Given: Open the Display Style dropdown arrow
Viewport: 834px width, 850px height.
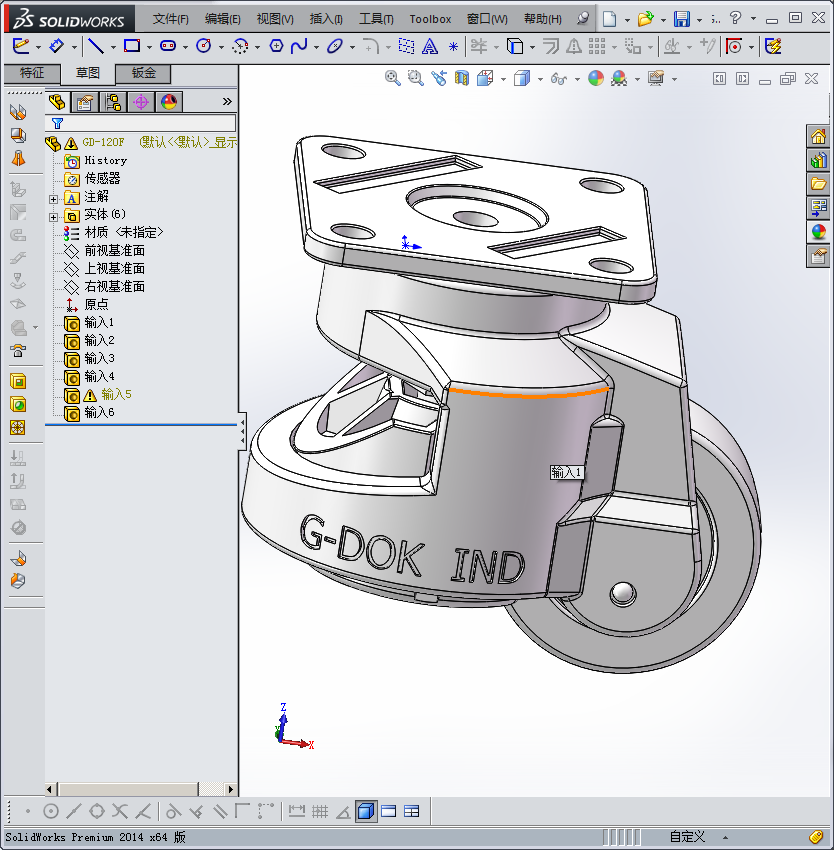Looking at the screenshot, I should (x=540, y=80).
